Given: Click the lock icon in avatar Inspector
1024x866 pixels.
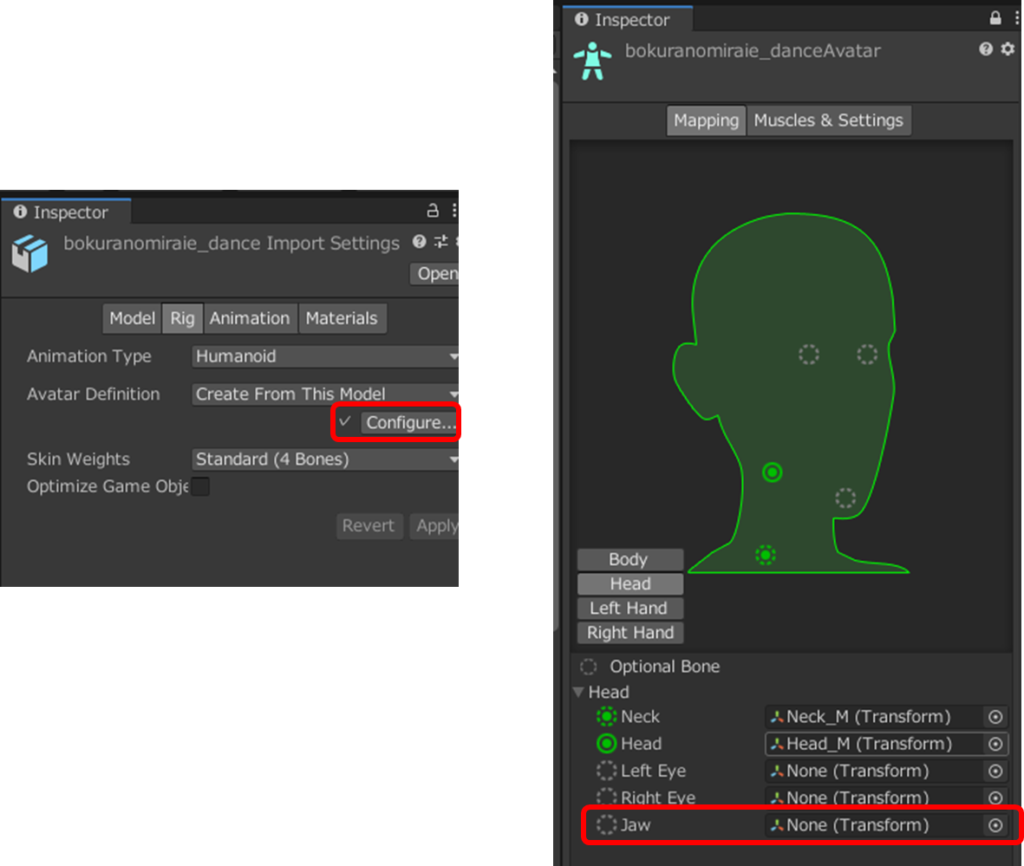Looking at the screenshot, I should (x=995, y=19).
